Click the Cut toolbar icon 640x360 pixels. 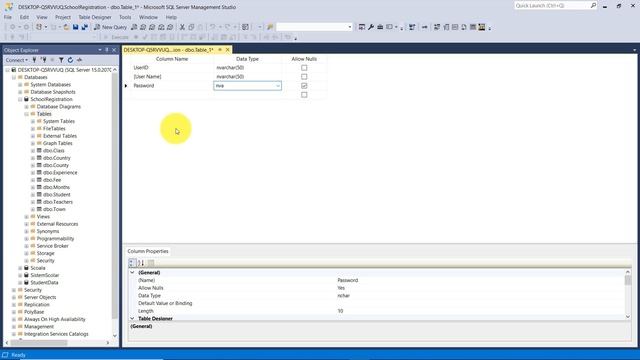[x=182, y=27]
